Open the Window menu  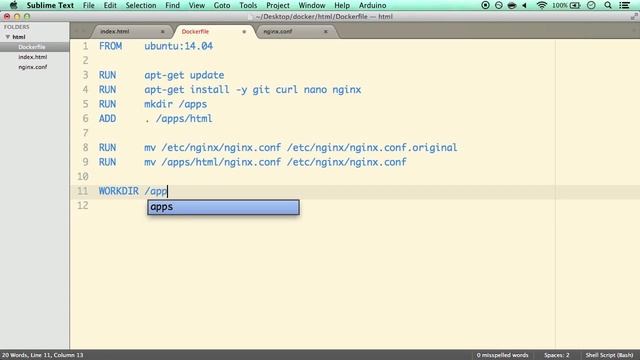[x=311, y=5]
